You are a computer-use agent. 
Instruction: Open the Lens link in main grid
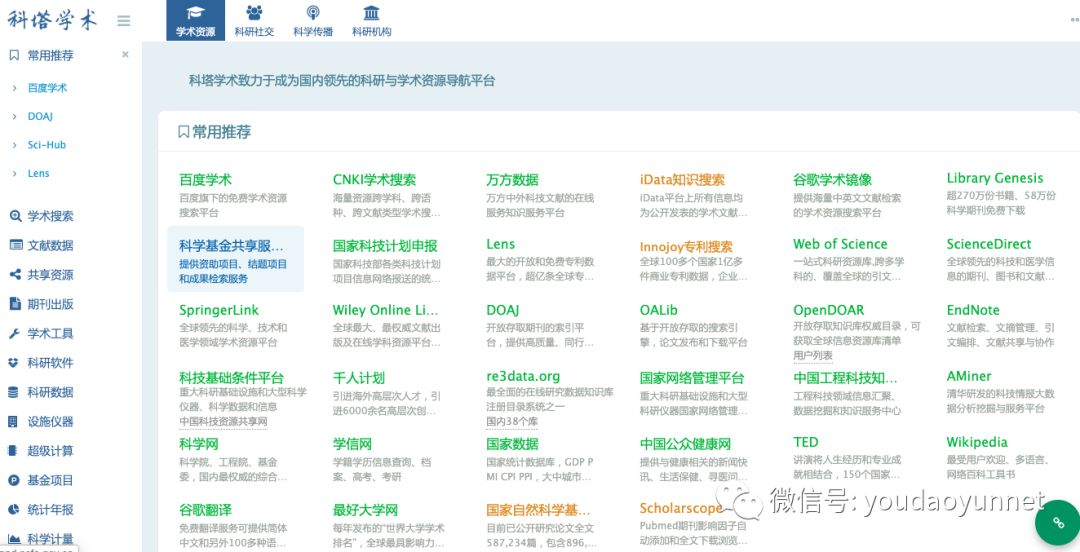[x=501, y=244]
